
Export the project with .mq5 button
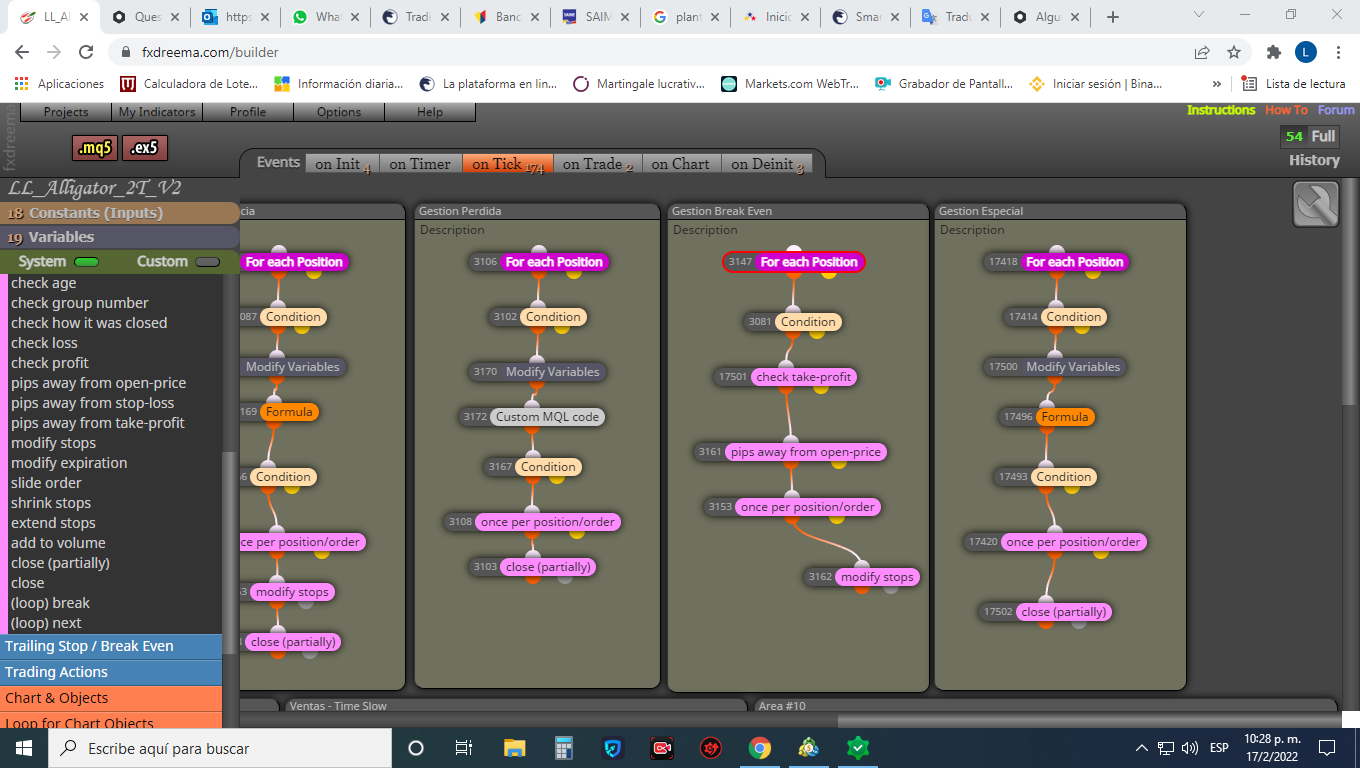point(96,148)
